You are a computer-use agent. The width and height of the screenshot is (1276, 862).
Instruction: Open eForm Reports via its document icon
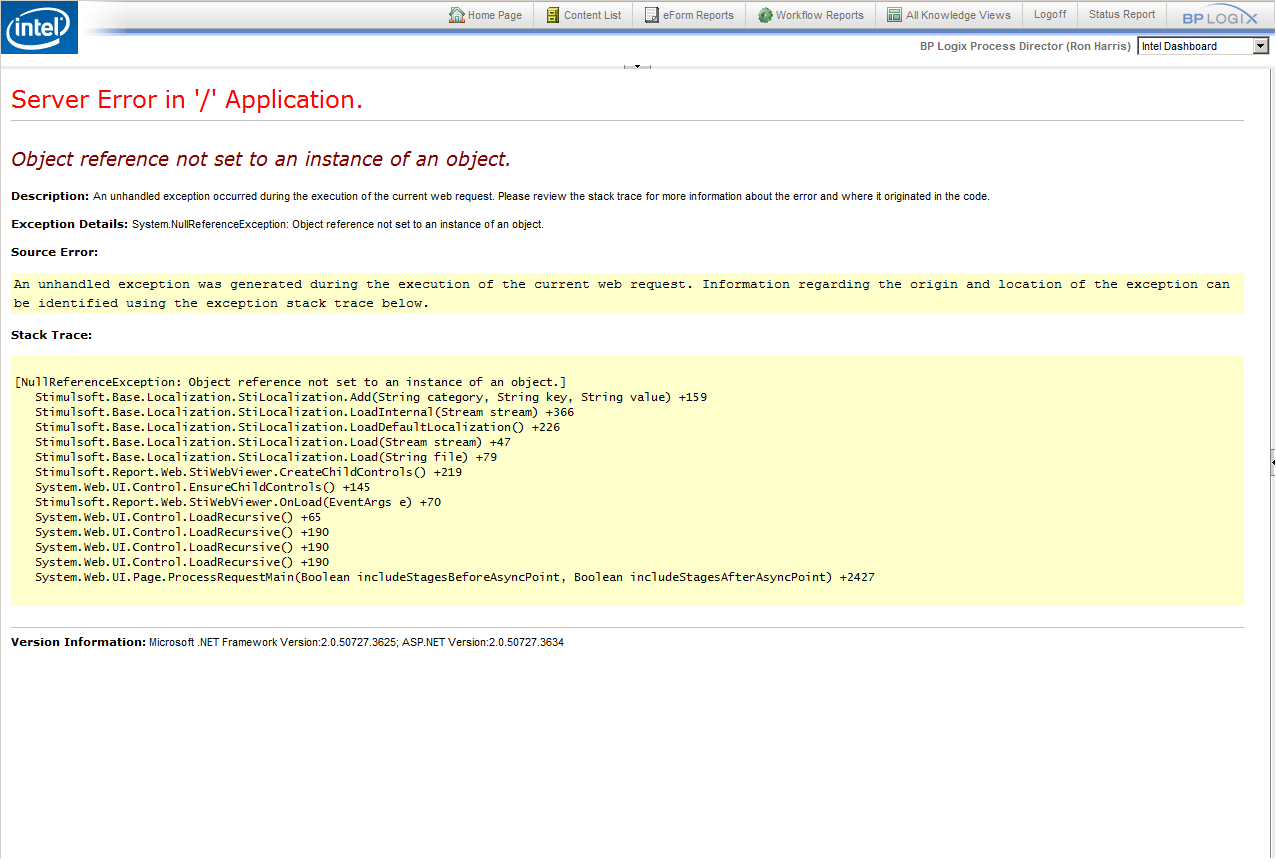652,15
